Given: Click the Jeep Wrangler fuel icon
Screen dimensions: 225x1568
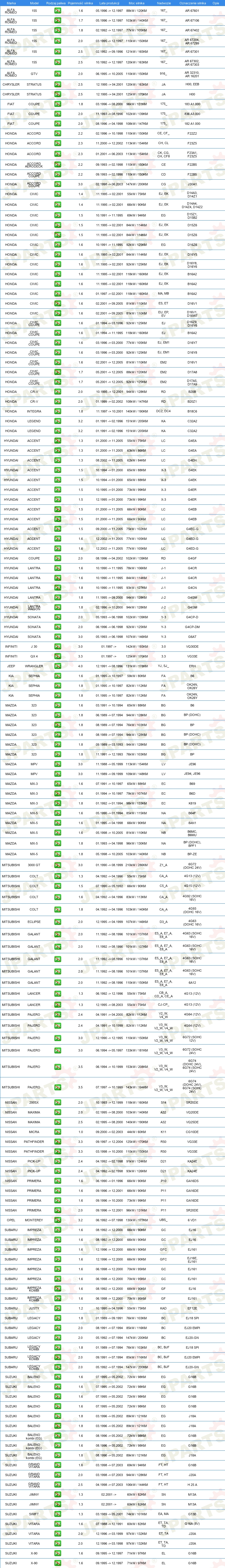Looking at the screenshot, I should click(x=58, y=666).
